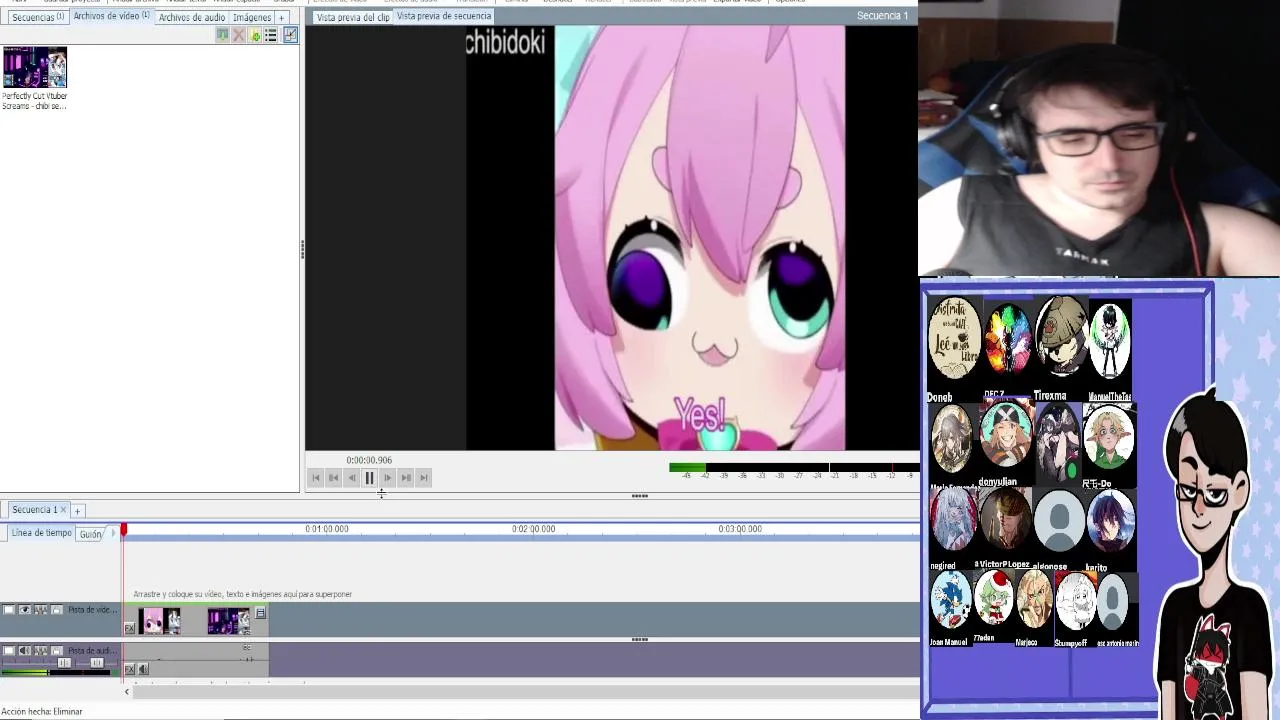Click speaker icon beside audio clip FX
Screen dimensions: 1280x720
pyautogui.click(x=143, y=669)
